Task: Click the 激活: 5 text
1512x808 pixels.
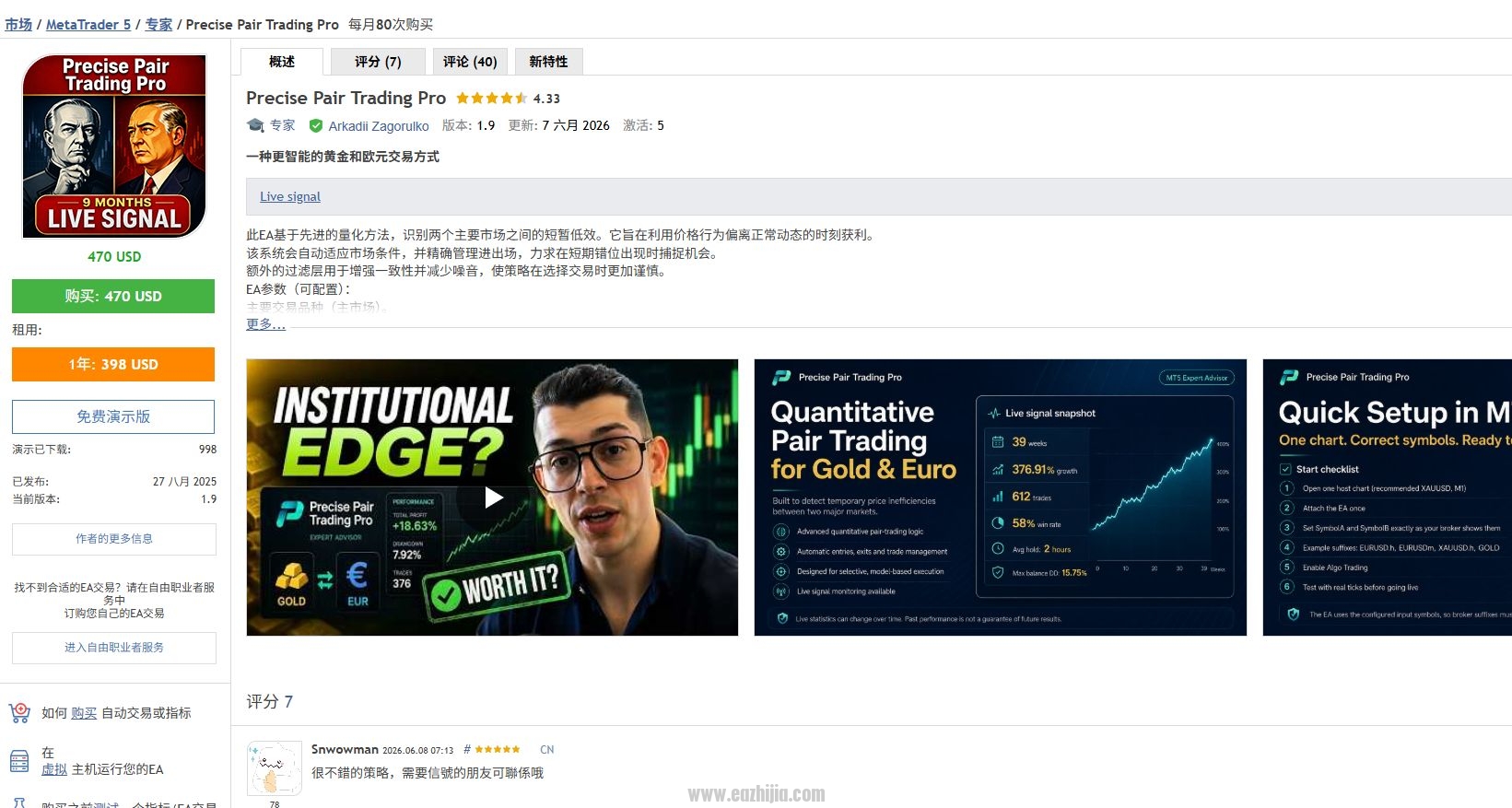Action: [x=643, y=125]
